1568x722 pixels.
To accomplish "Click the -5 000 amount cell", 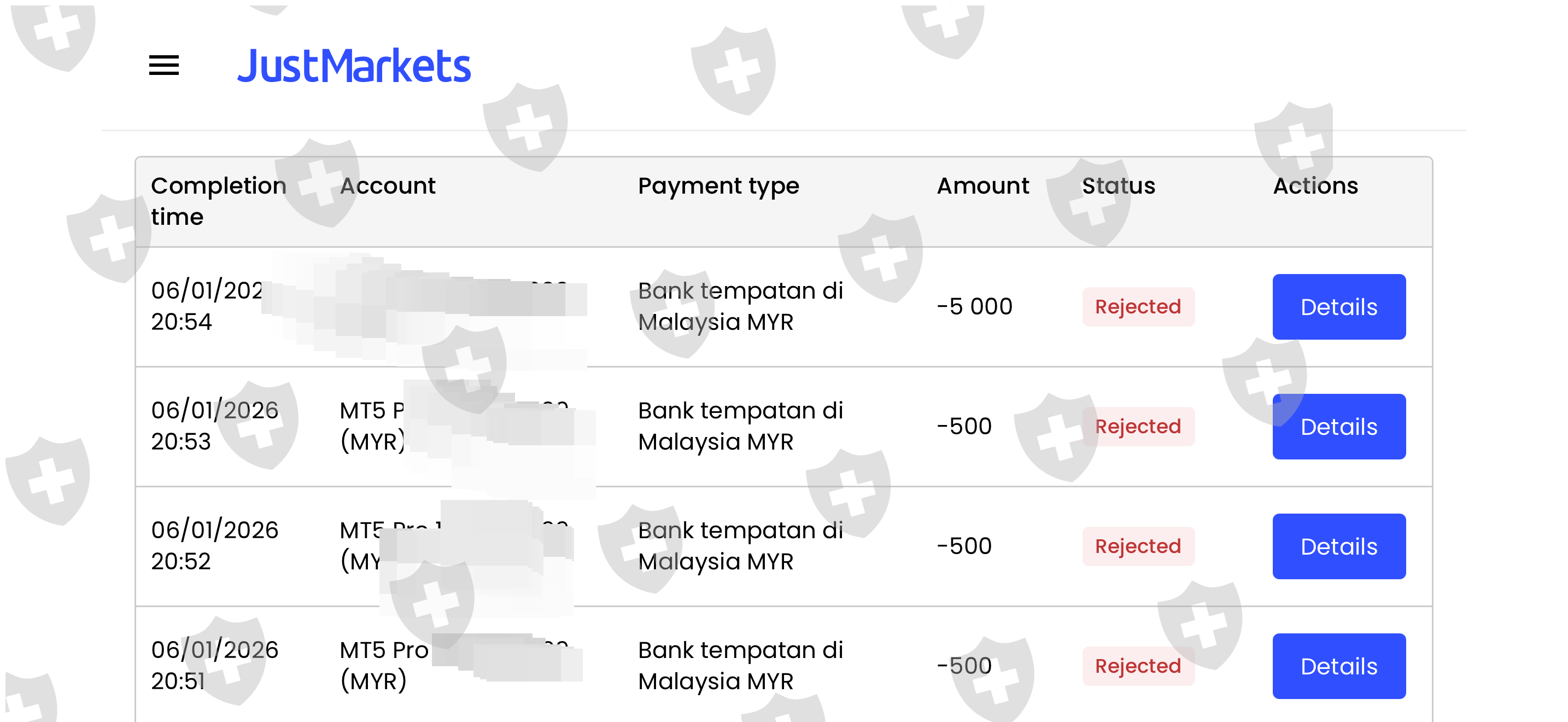I will pyautogui.click(x=974, y=307).
